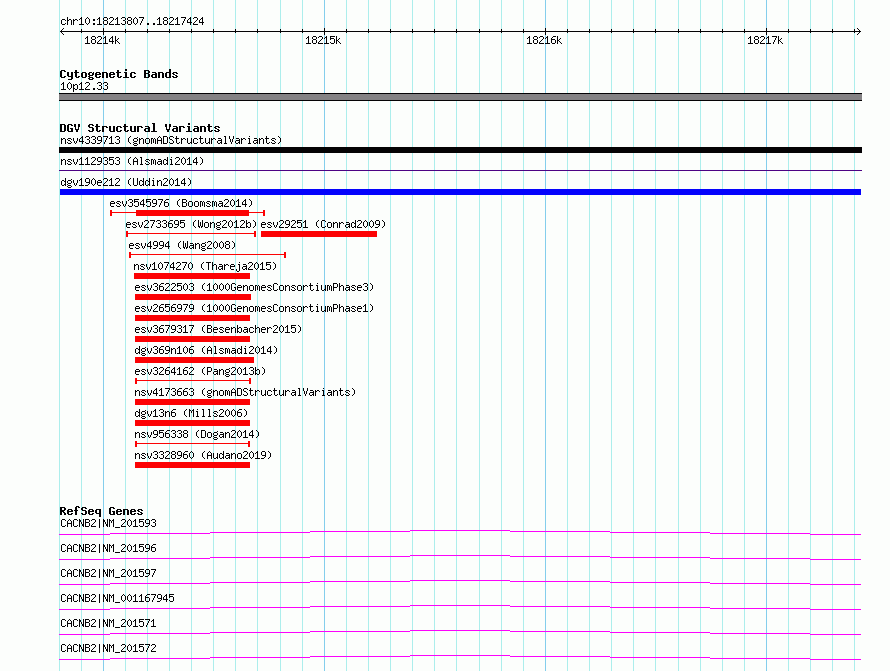
Task: Click the dgv13n6 (Mills2006) label
Action: [191, 413]
